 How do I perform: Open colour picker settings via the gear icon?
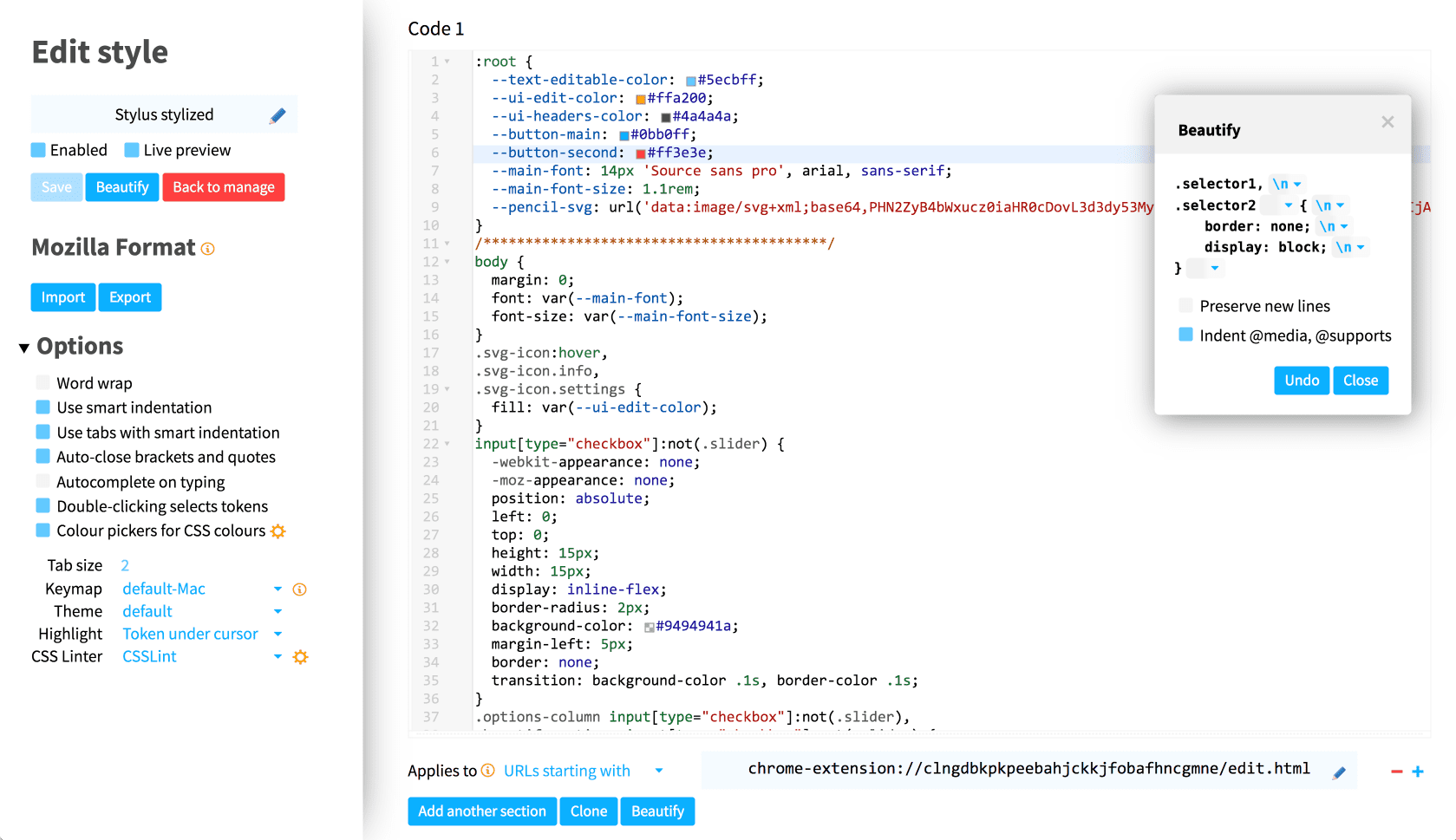coord(277,531)
